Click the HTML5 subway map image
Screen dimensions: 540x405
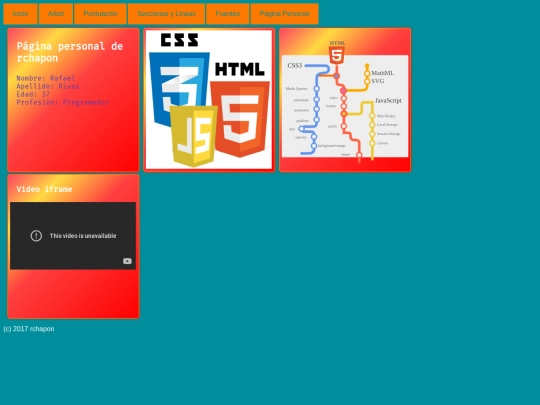tap(345, 102)
